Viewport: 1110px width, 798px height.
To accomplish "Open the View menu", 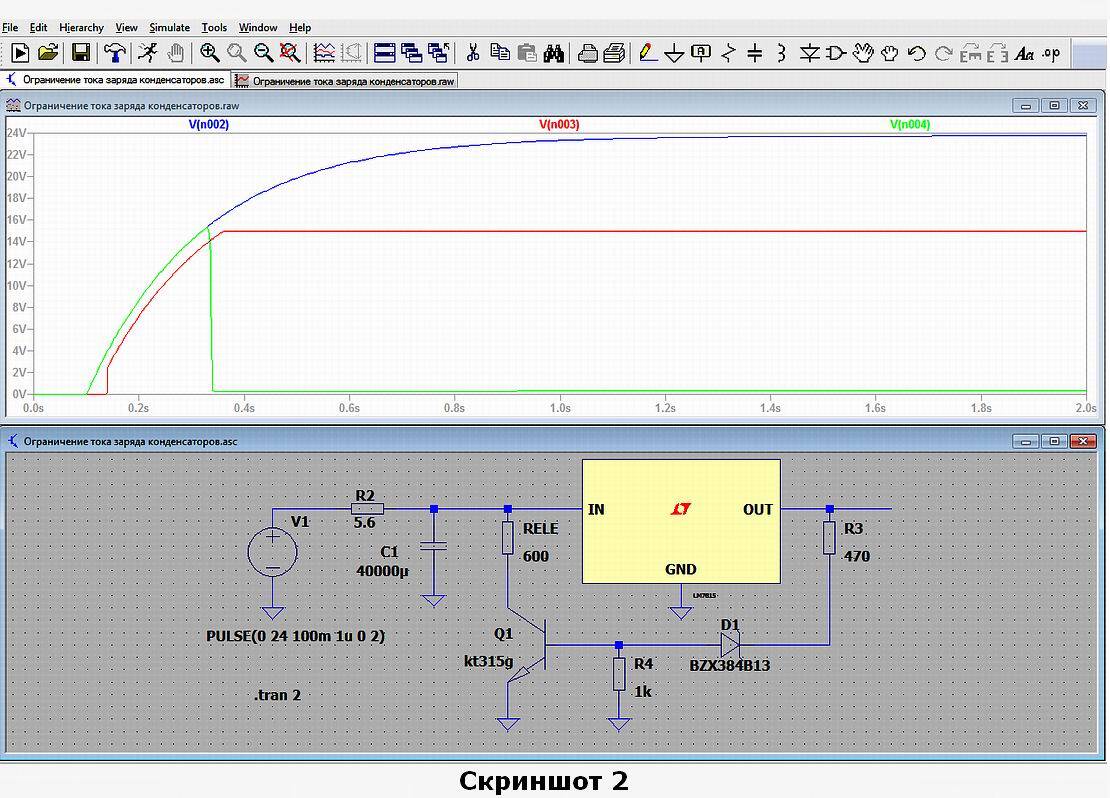I will (x=126, y=28).
